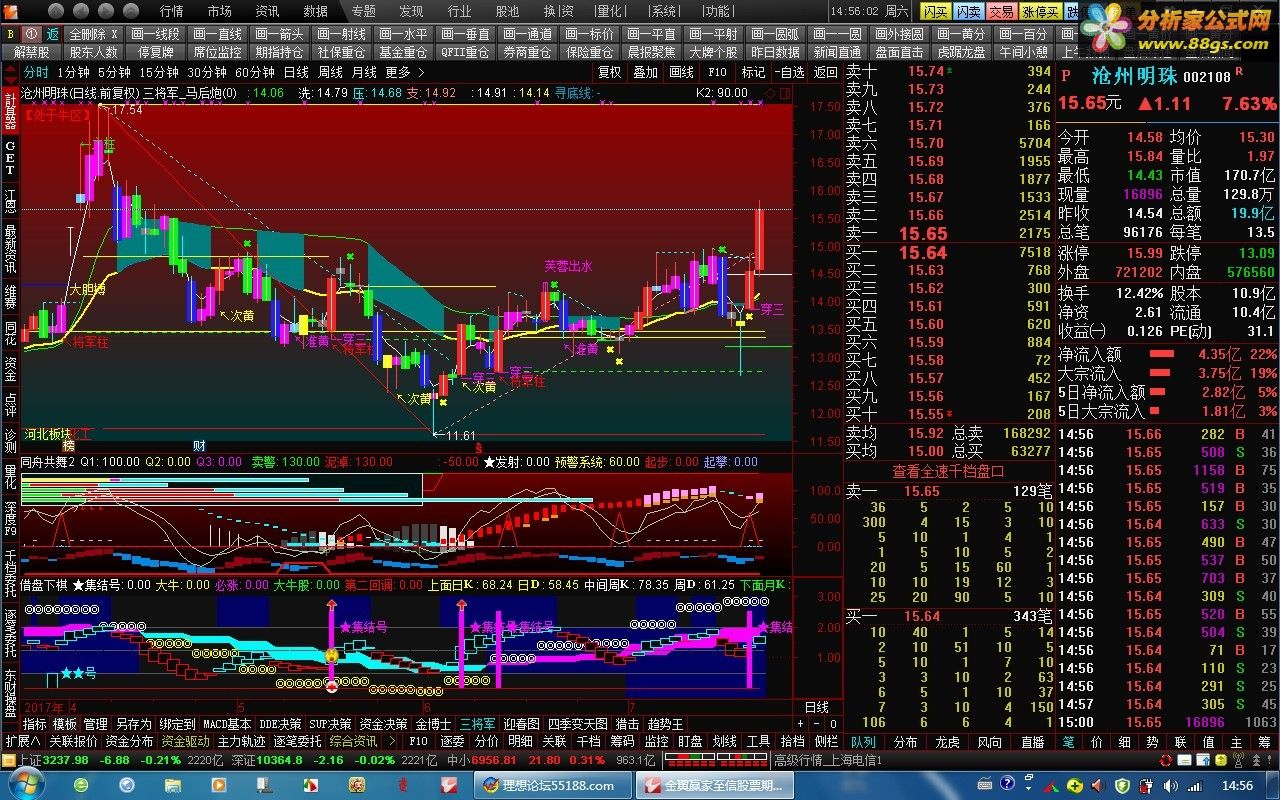Expand the 扩展∧ panel

[x=23, y=741]
